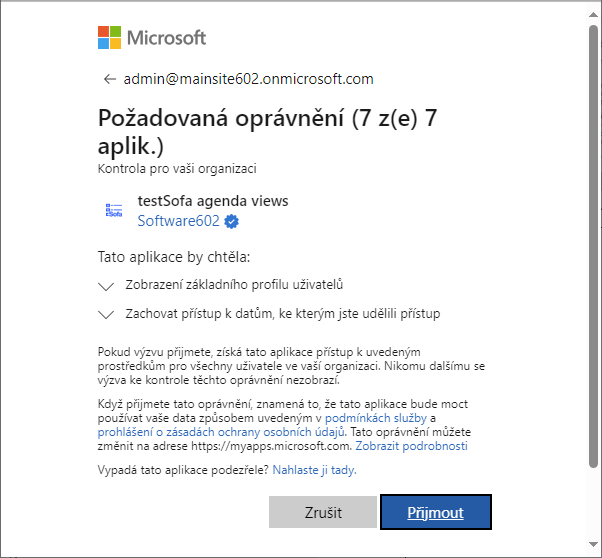Click the vertical scrollbar thumb
Viewport: 602px width, 558px height.
click(x=593, y=246)
